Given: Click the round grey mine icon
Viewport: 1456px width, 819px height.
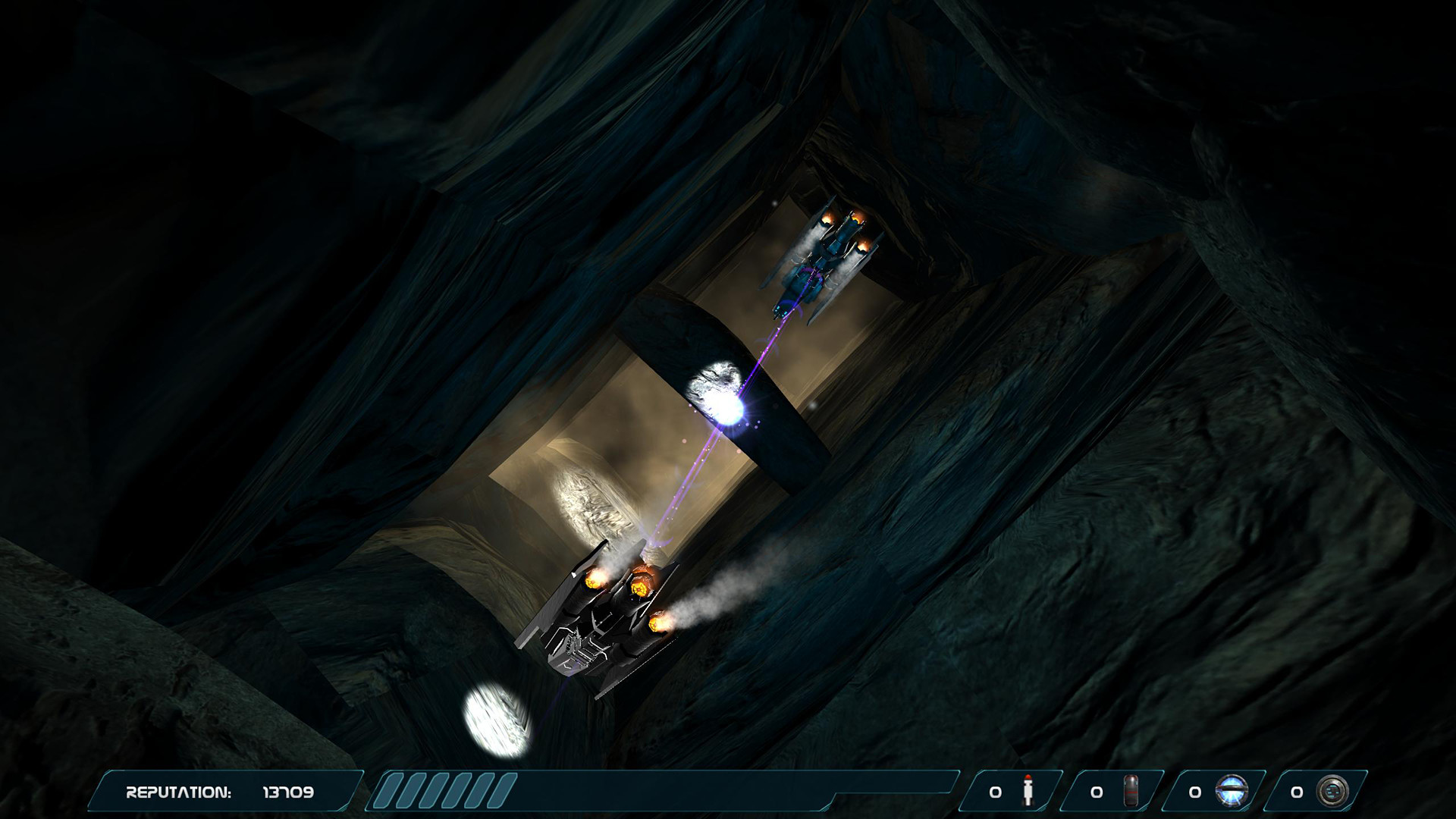Looking at the screenshot, I should pos(1332,792).
